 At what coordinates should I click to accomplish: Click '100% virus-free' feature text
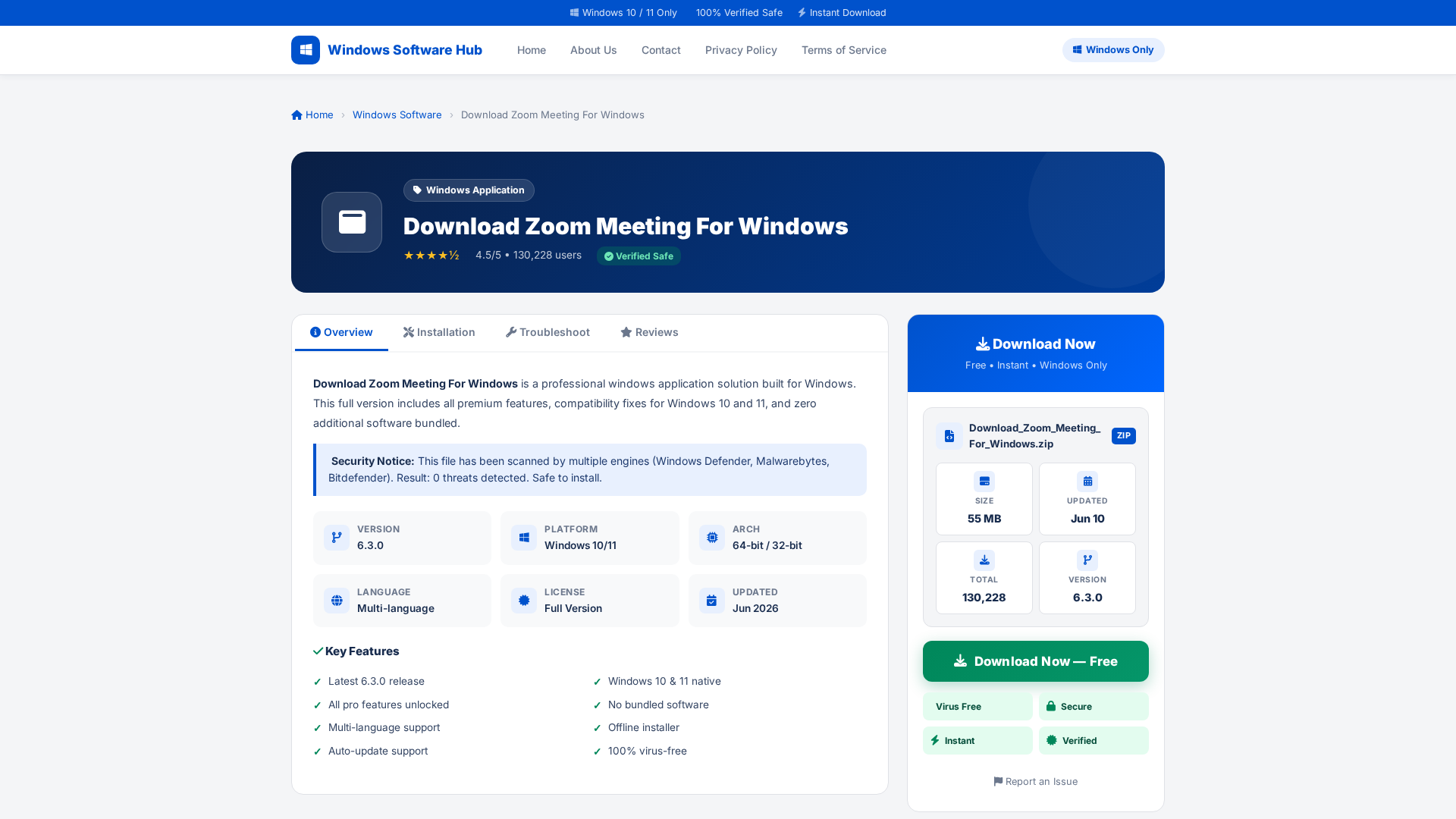click(648, 752)
